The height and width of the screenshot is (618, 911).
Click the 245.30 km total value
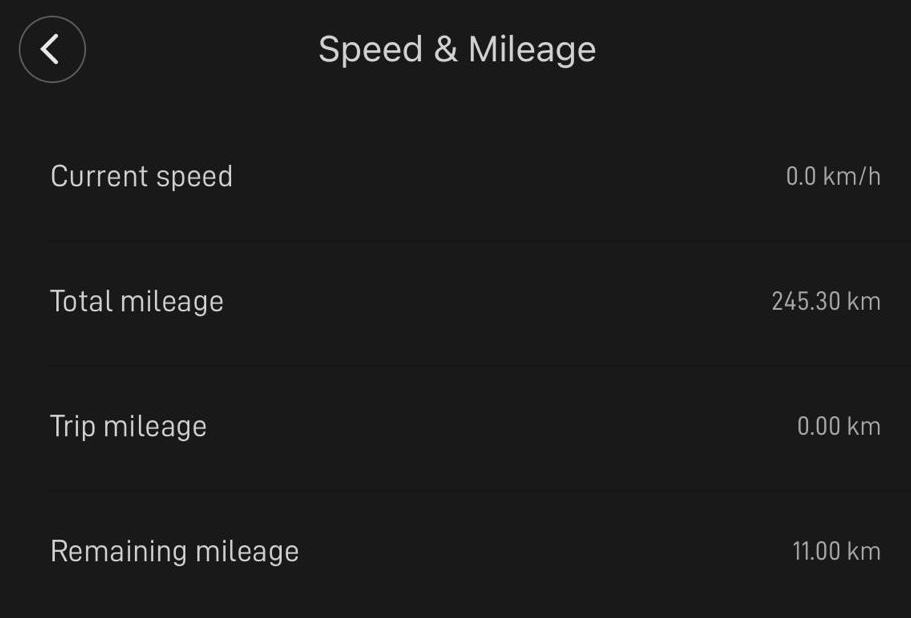click(825, 301)
